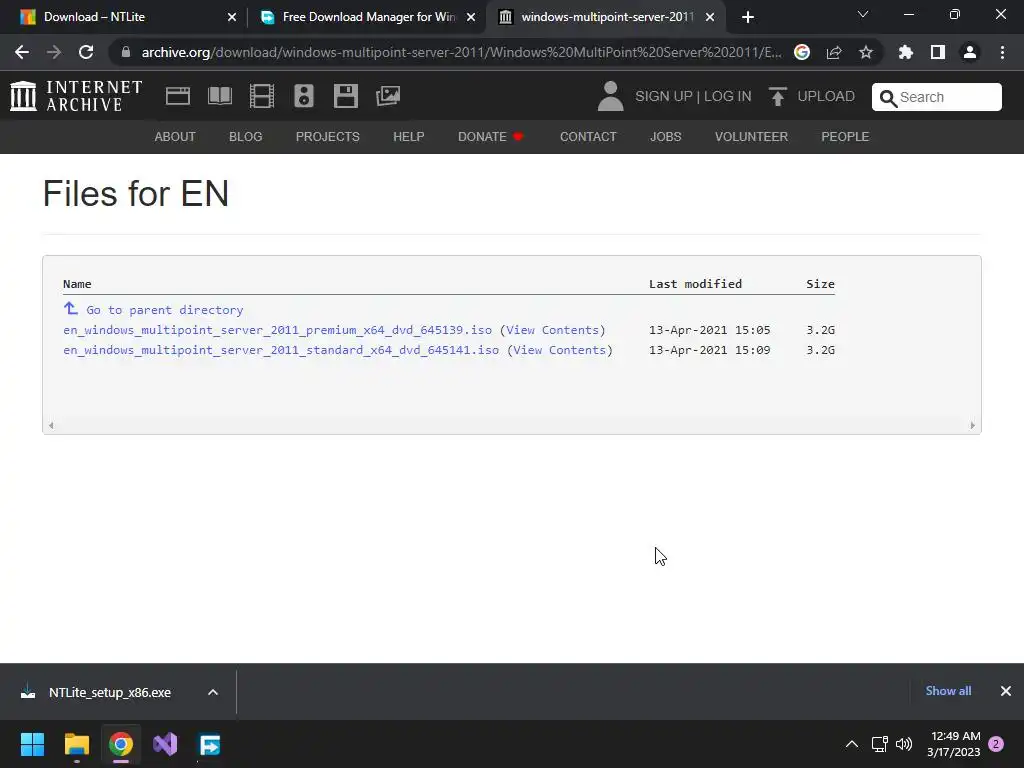Open Chrome extensions puzzle icon

(x=906, y=52)
